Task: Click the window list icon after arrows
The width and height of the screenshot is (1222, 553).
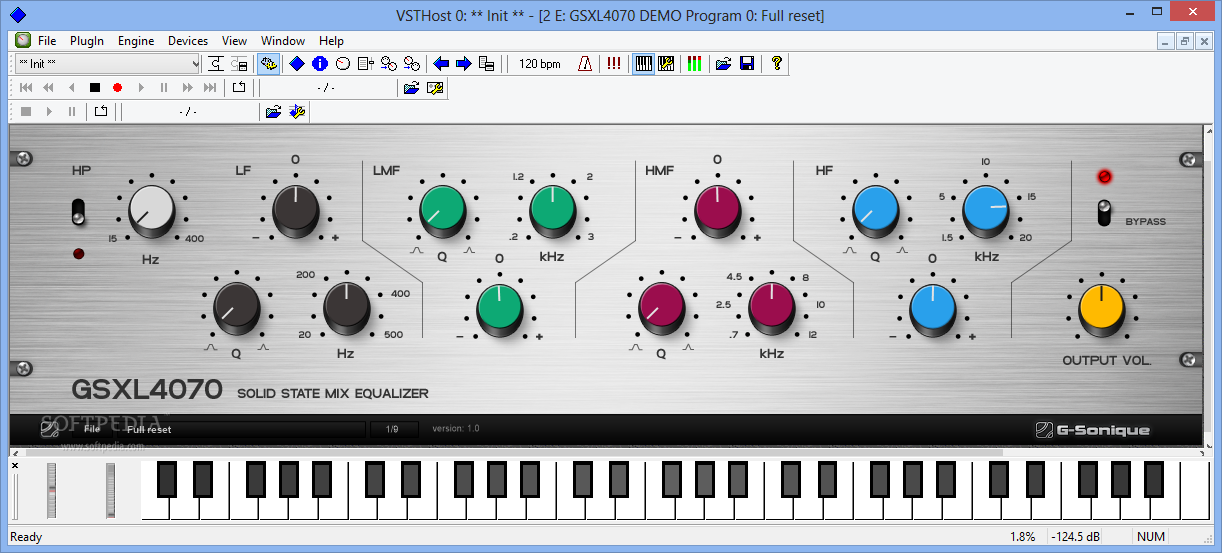Action: pyautogui.click(x=486, y=64)
